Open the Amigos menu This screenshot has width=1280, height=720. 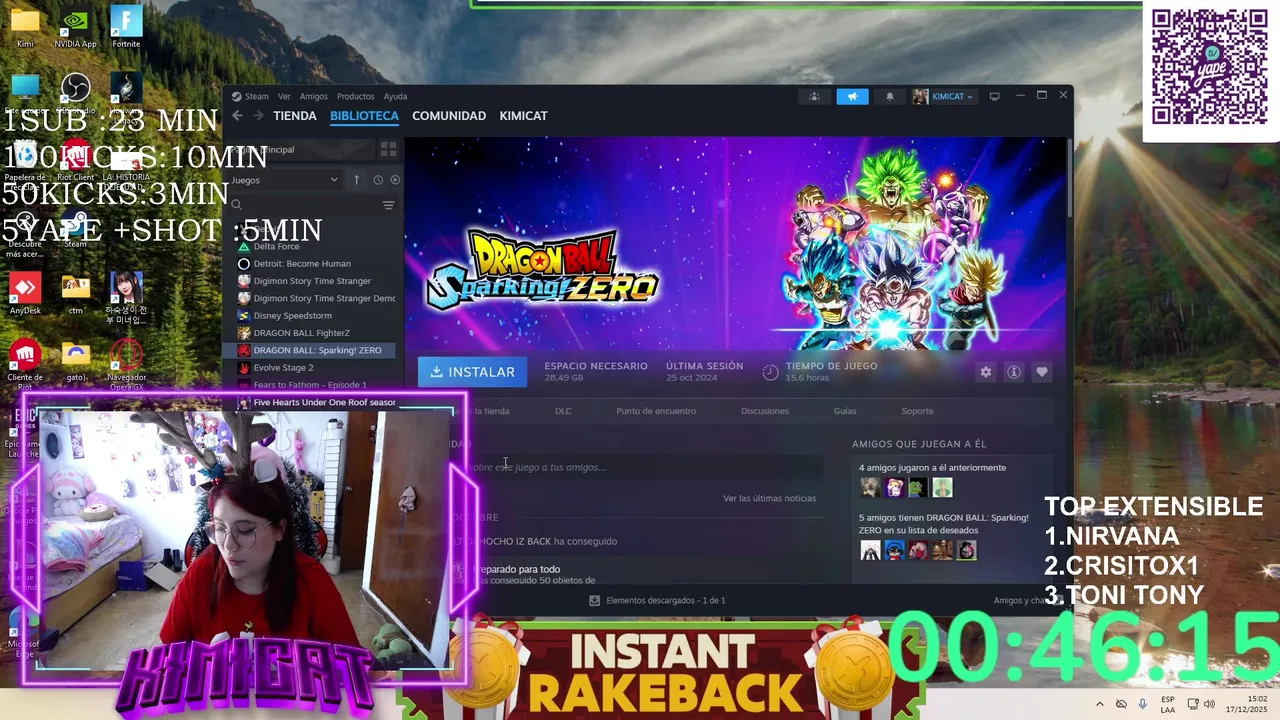pyautogui.click(x=314, y=97)
